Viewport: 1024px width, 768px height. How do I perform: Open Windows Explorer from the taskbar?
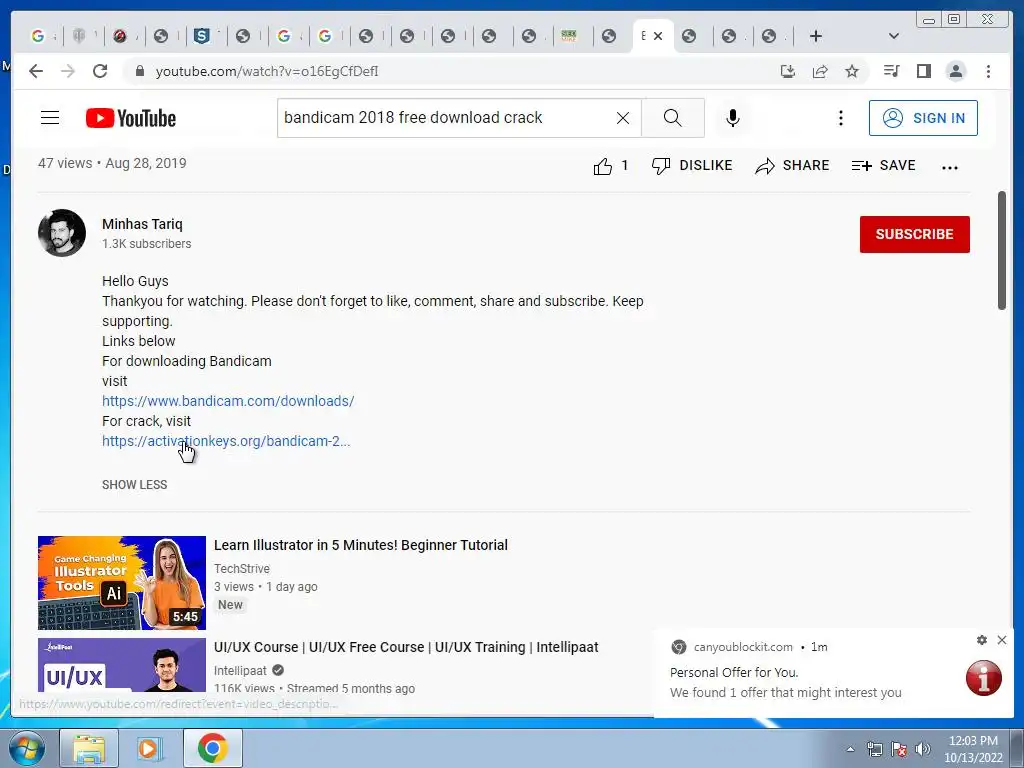(89, 748)
